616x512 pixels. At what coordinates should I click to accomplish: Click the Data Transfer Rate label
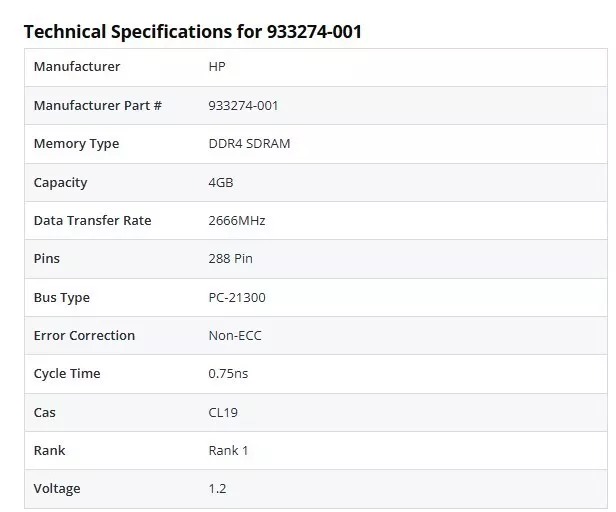tap(92, 220)
